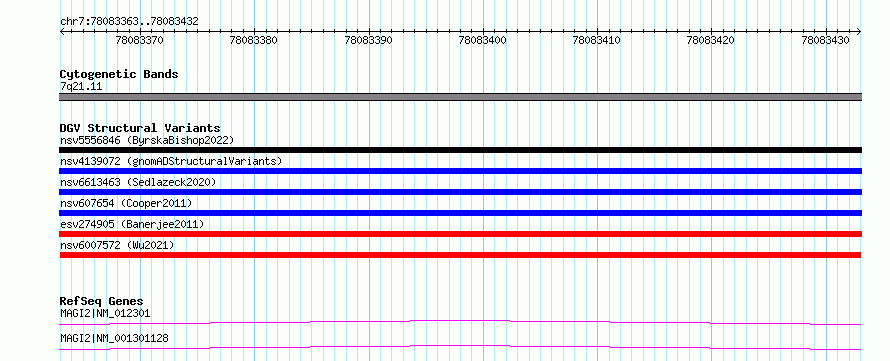Screen dimensions: 890x361
Task: Click ruler position 78083420
Action: (711, 40)
